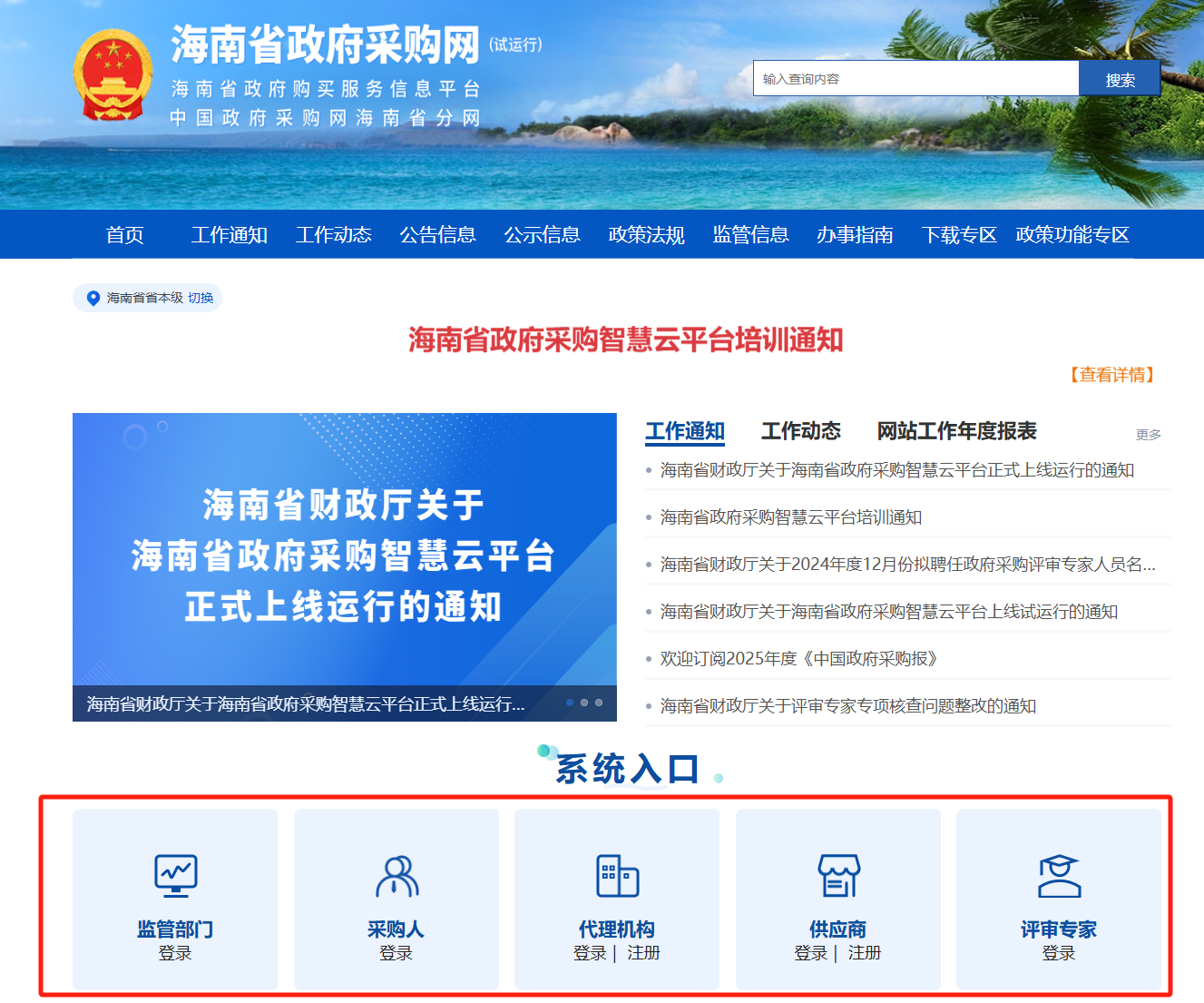1204x1003 pixels.
Task: Open 政策法规 navigation menu
Action: tap(646, 235)
